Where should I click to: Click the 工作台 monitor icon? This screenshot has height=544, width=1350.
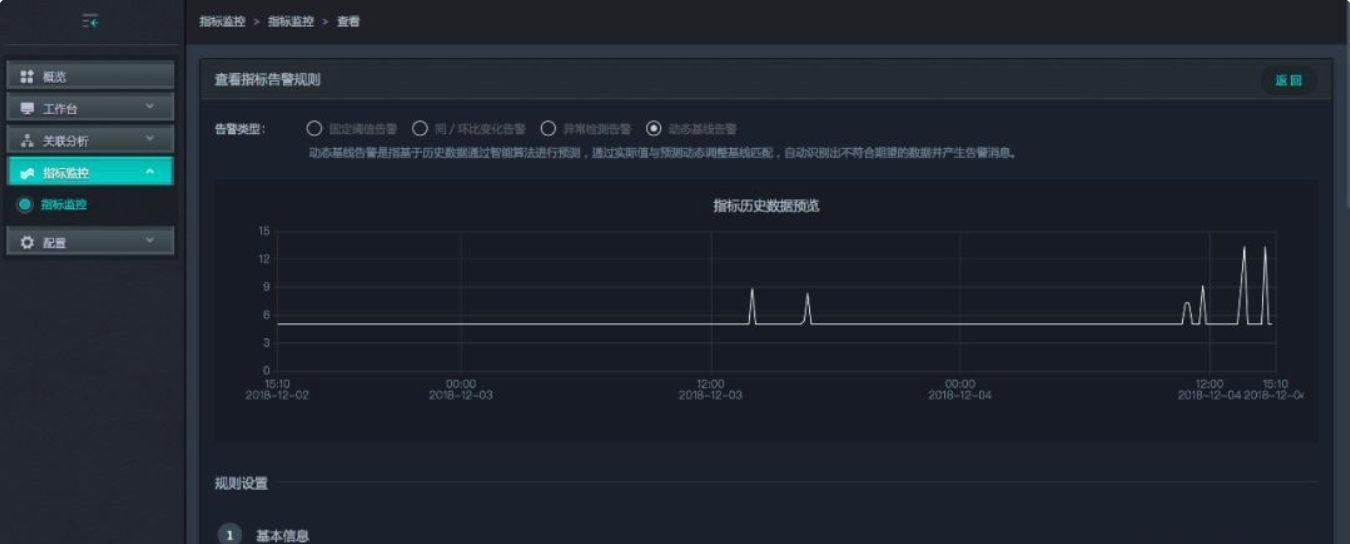(x=27, y=109)
